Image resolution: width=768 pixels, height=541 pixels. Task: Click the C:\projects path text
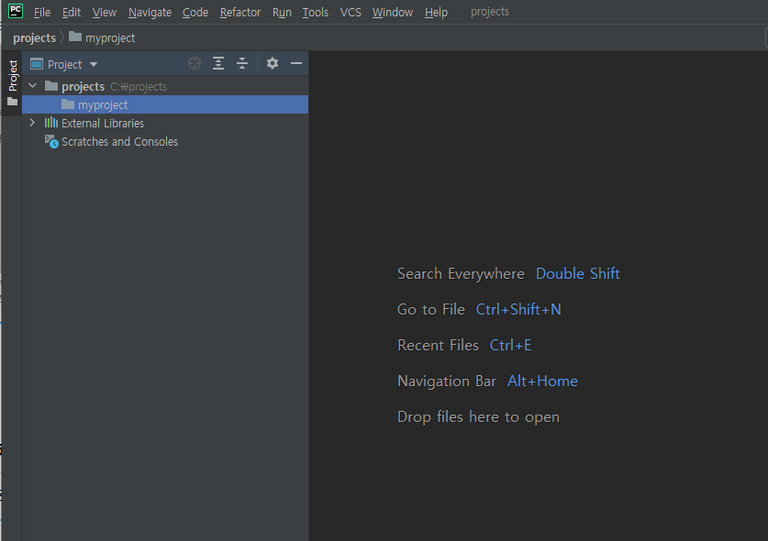click(x=139, y=87)
